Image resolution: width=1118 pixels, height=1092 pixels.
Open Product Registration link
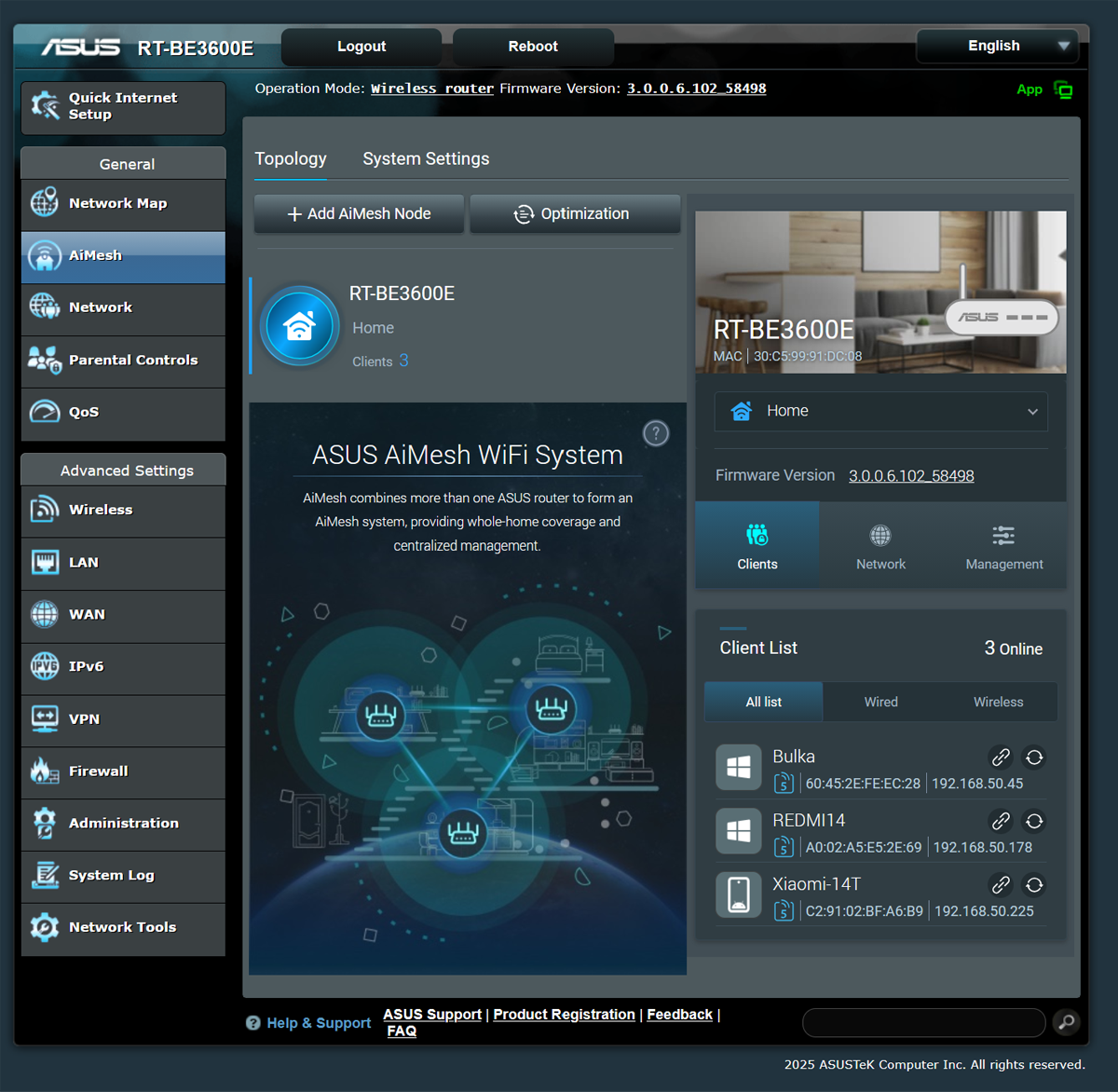click(x=564, y=1014)
